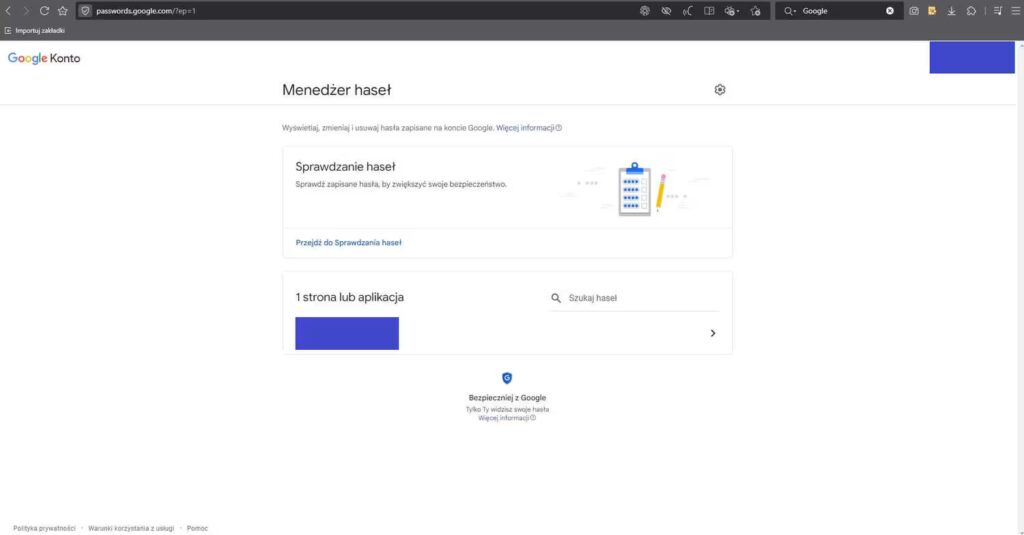Open Importuj zakładki bookmark item
Image resolution: width=1024 pixels, height=535 pixels.
click(35, 31)
